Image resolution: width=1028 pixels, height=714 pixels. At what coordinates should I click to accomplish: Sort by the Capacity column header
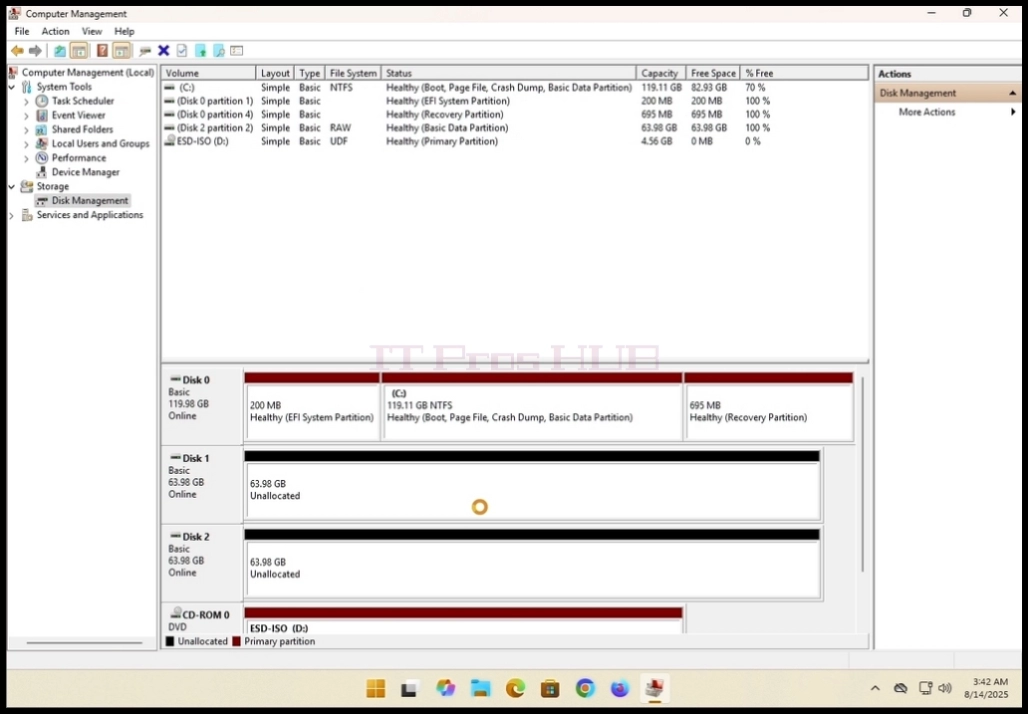click(661, 73)
